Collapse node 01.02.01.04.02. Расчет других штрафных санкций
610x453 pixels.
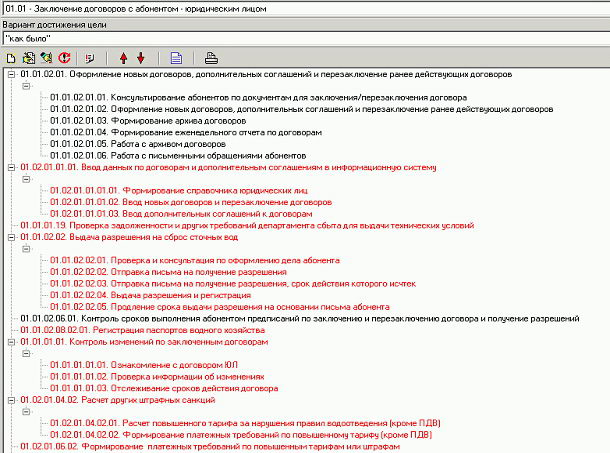coord(11,400)
